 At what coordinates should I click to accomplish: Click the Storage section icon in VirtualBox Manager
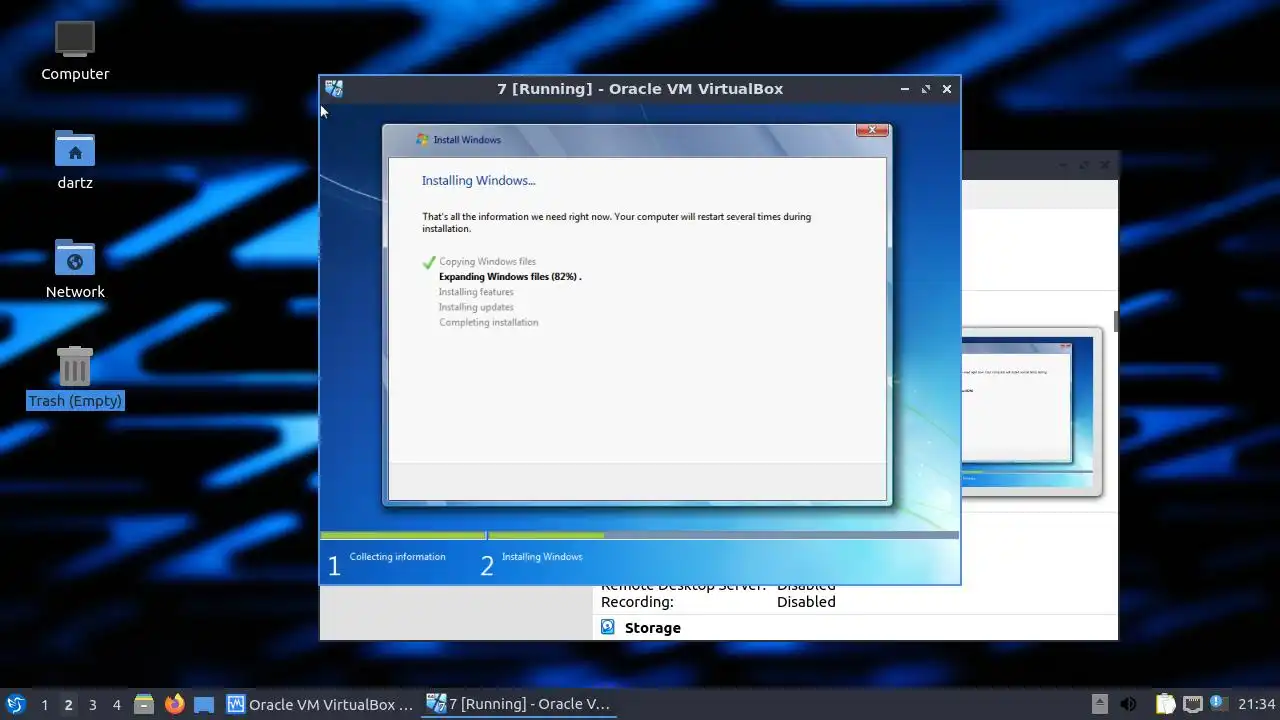607,627
